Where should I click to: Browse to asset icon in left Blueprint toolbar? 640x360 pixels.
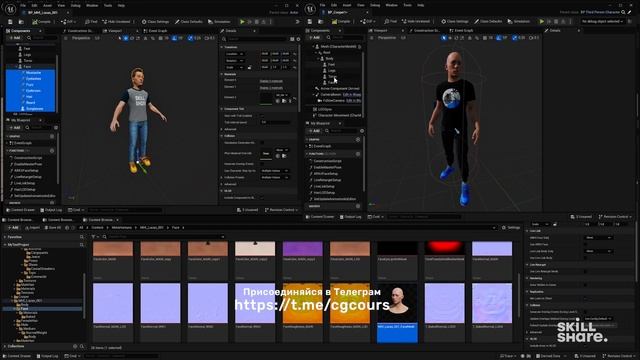[x=21, y=22]
